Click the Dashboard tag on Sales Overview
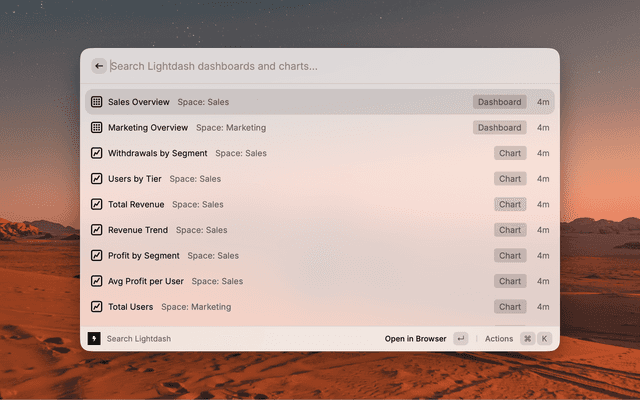This screenshot has width=640, height=400. pyautogui.click(x=499, y=102)
